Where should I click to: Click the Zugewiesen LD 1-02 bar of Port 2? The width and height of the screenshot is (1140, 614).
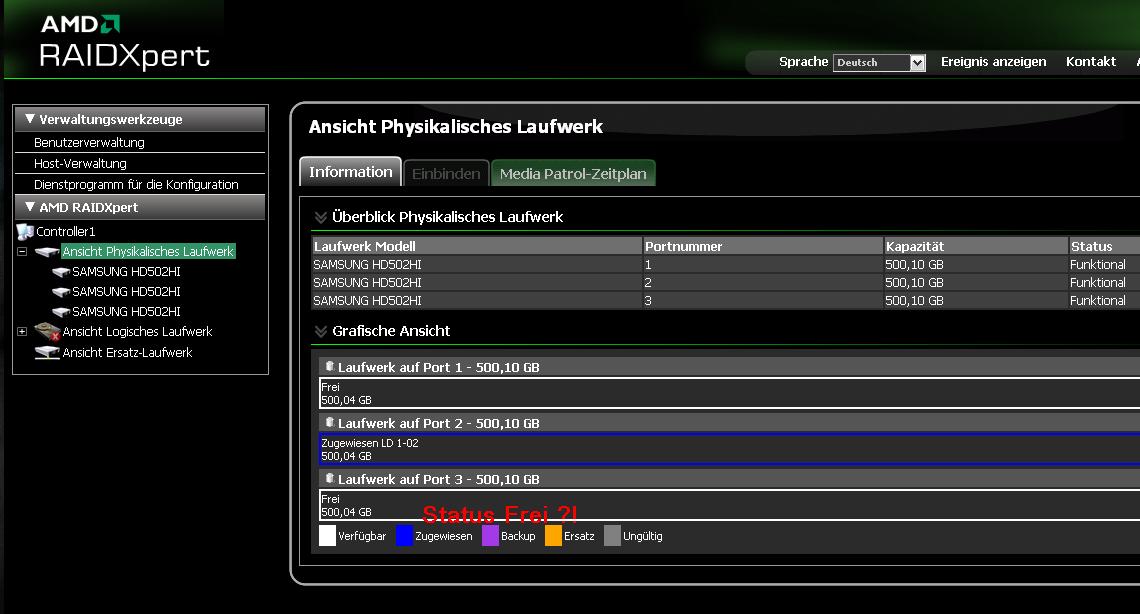coord(729,449)
